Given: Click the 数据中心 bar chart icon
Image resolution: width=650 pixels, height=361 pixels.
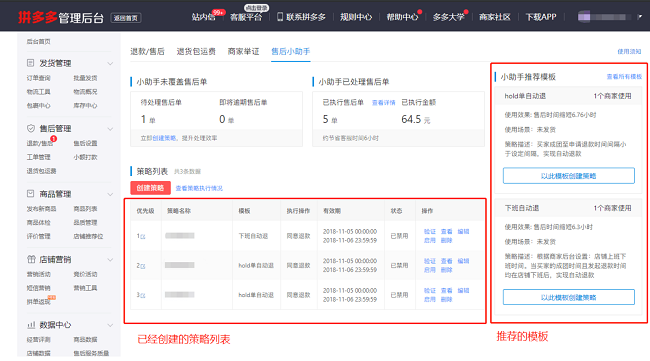Looking at the screenshot, I should 31,325.
